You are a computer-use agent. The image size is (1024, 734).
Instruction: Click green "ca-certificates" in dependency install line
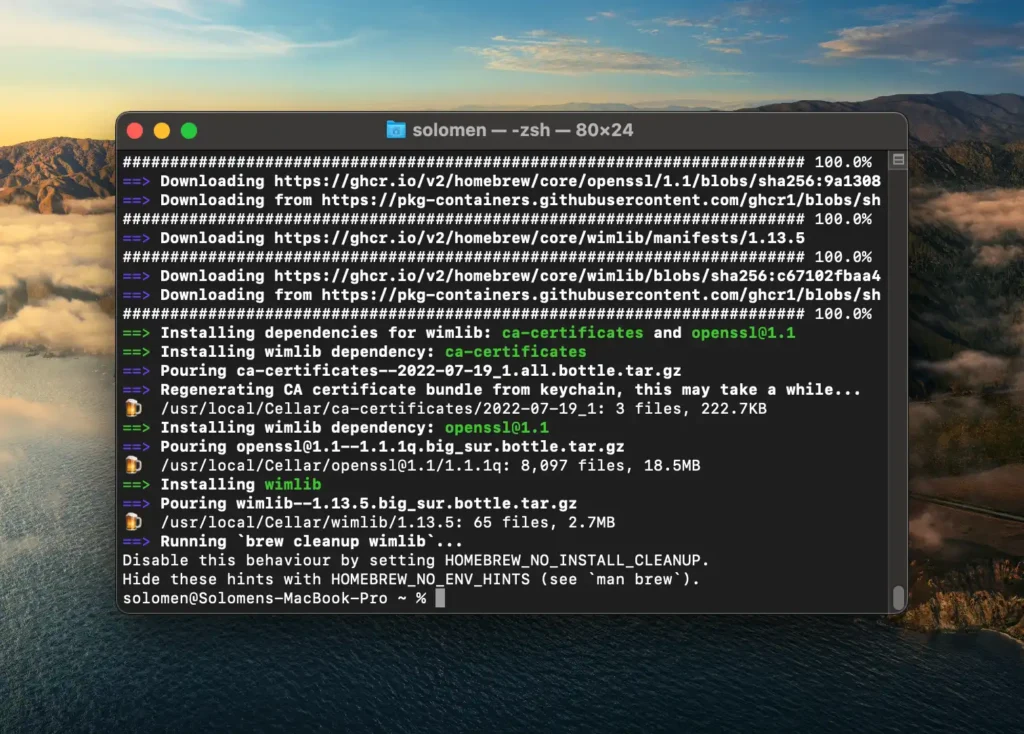(x=515, y=352)
